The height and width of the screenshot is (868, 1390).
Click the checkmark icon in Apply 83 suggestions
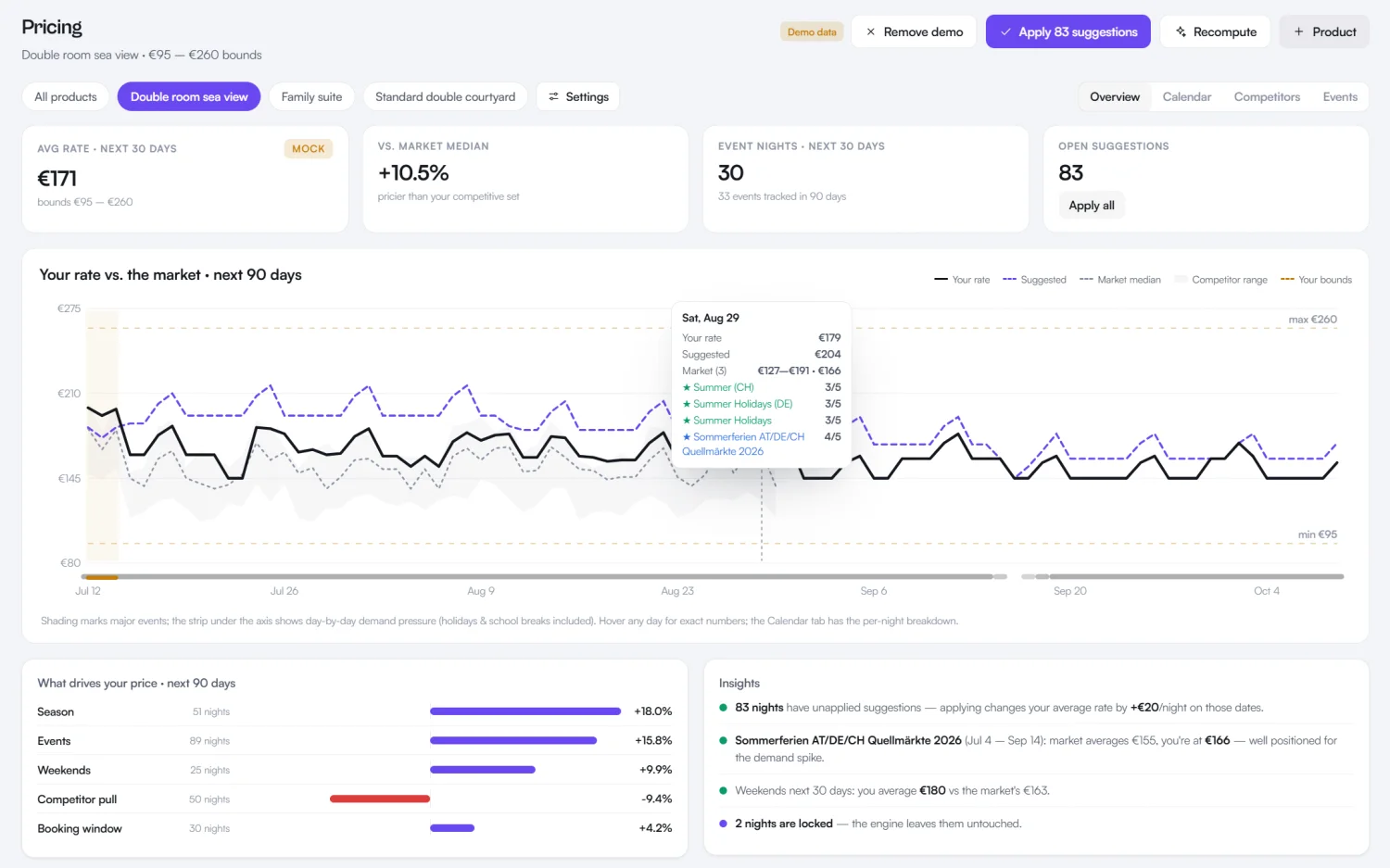(1005, 31)
